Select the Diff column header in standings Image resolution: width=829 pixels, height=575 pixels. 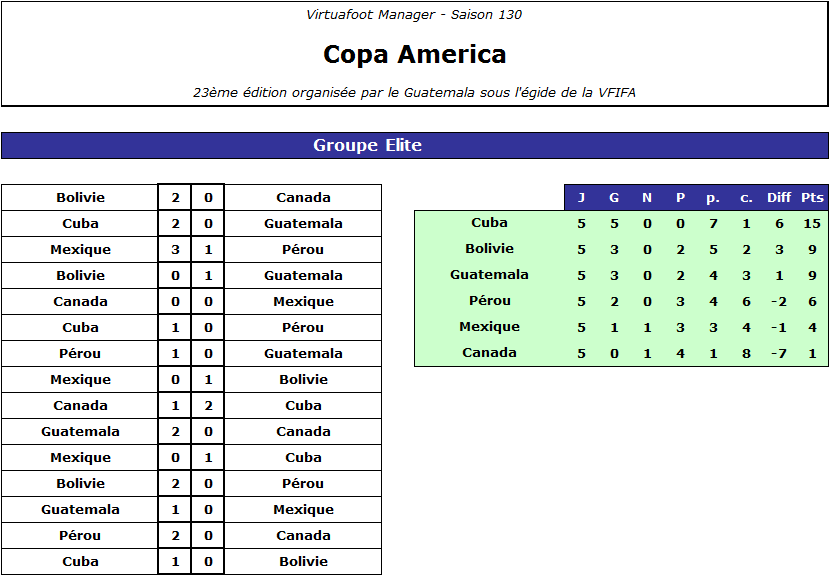click(x=779, y=198)
